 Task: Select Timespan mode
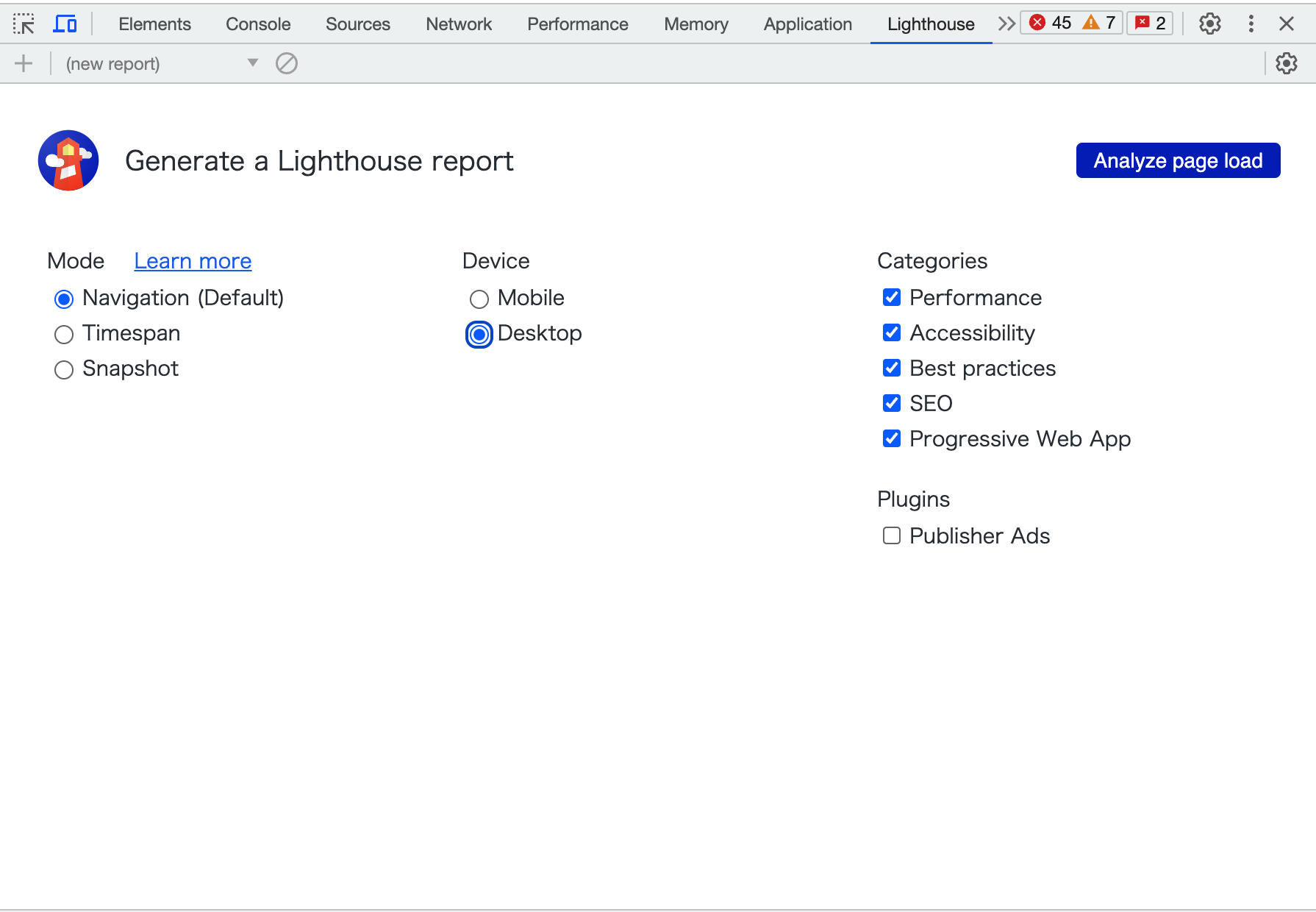click(64, 334)
